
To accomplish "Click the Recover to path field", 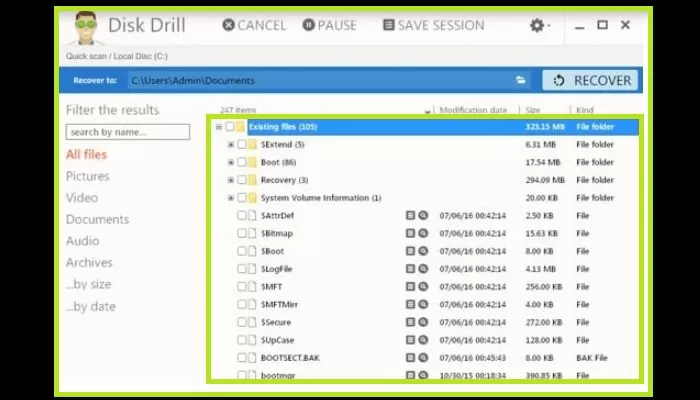I will [321, 80].
